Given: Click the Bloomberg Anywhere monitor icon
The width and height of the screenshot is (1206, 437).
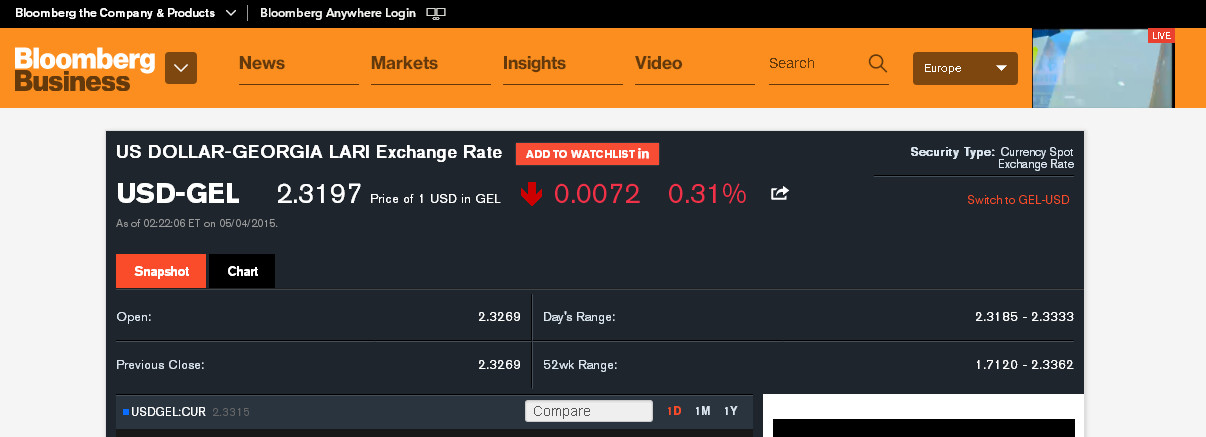Looking at the screenshot, I should (435, 14).
